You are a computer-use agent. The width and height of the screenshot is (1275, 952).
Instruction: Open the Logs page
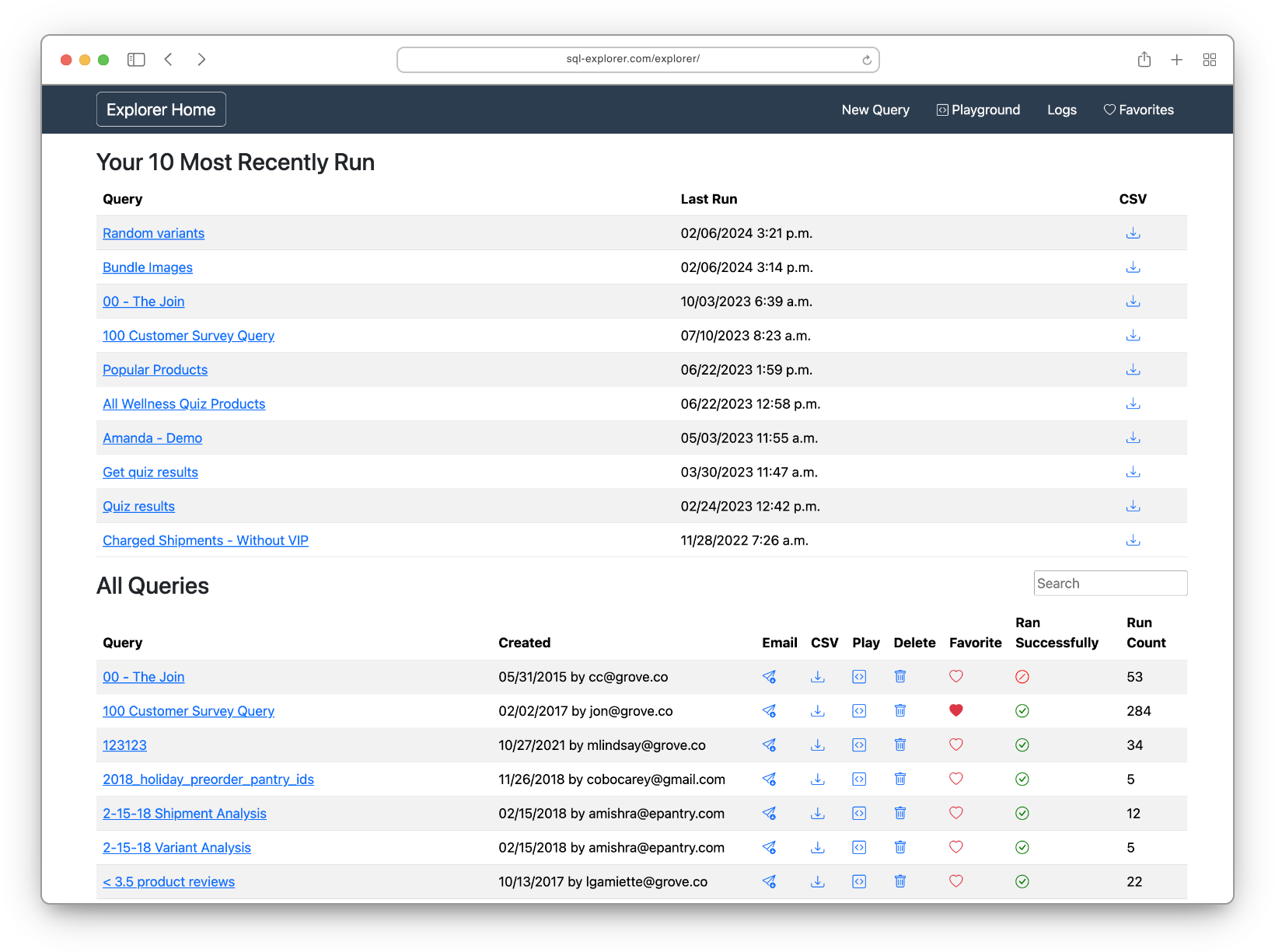(x=1061, y=110)
